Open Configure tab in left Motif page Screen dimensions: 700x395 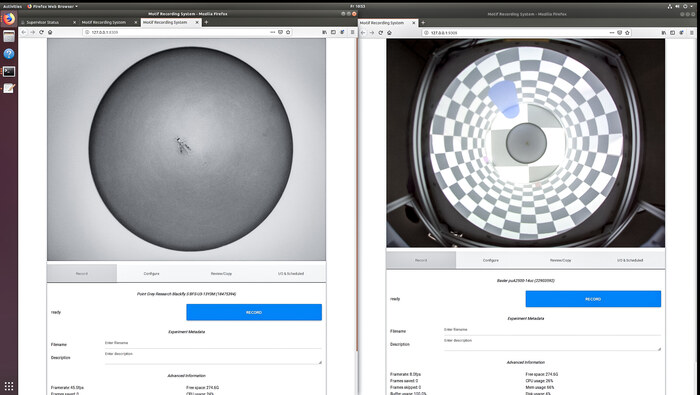151,274
